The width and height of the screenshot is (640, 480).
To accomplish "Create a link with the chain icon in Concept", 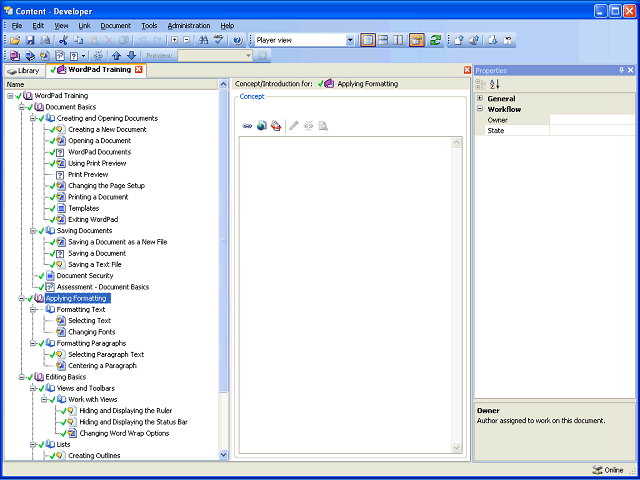I will coord(247,126).
